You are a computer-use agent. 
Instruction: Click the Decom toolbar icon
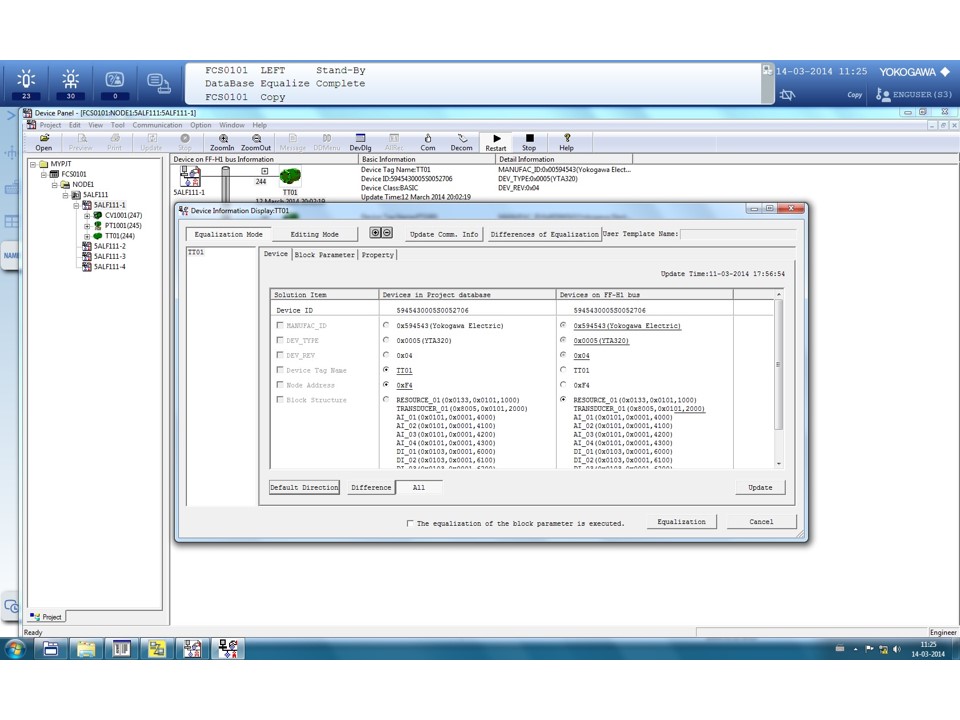pos(462,141)
